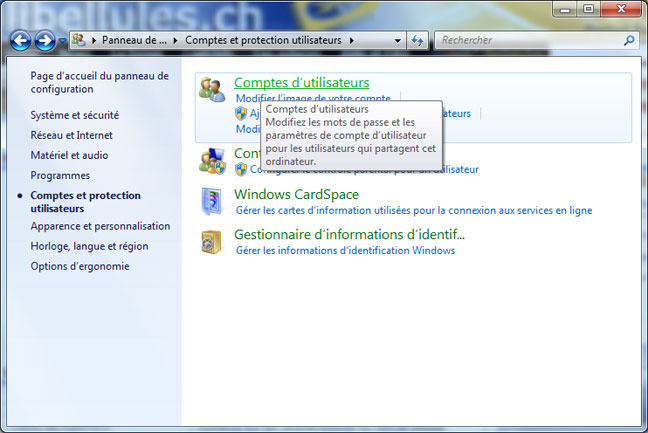
Task: Click 'Gérer les informations d'identification Windows'
Action: (x=345, y=250)
